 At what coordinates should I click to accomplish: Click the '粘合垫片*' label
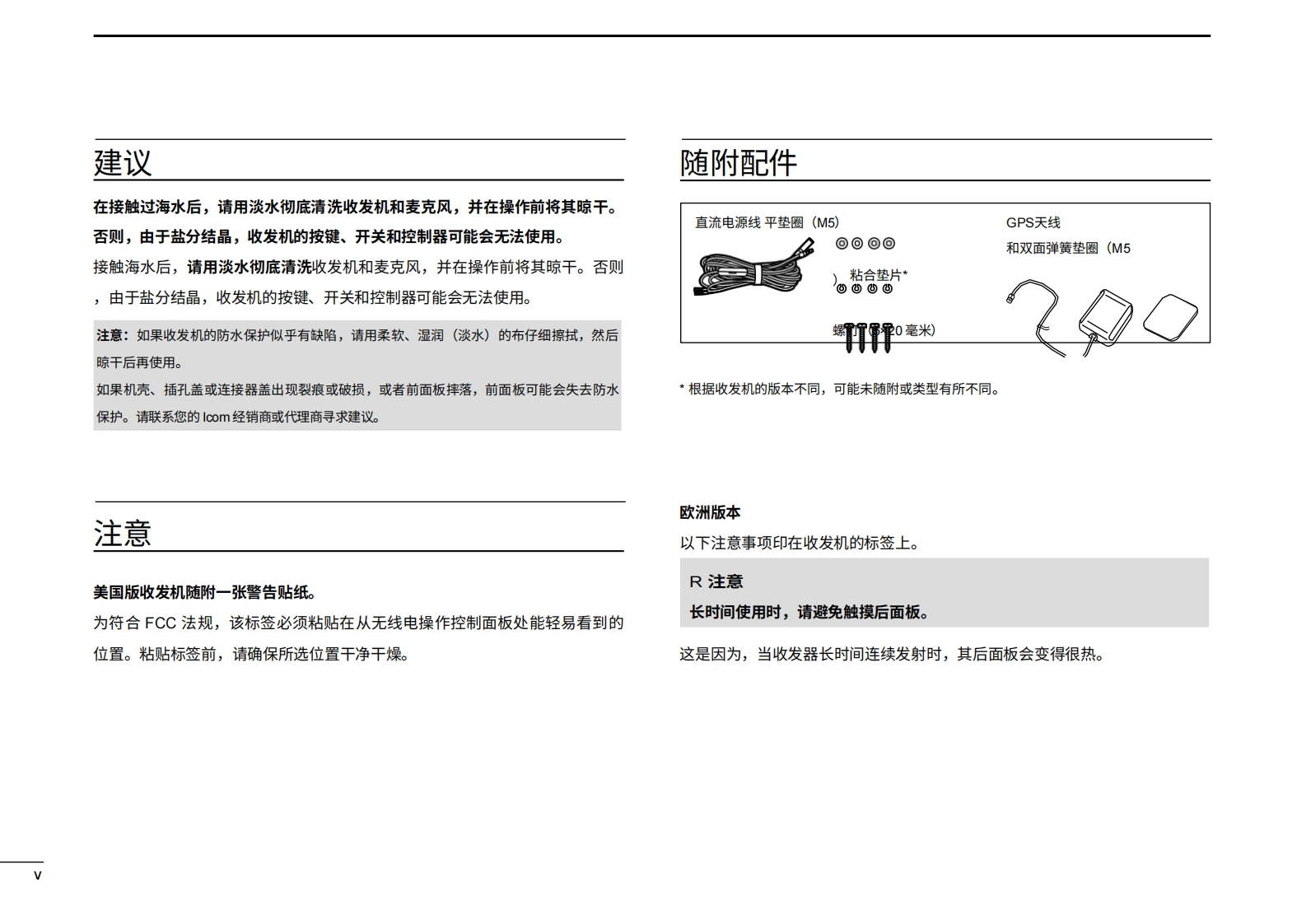878,275
